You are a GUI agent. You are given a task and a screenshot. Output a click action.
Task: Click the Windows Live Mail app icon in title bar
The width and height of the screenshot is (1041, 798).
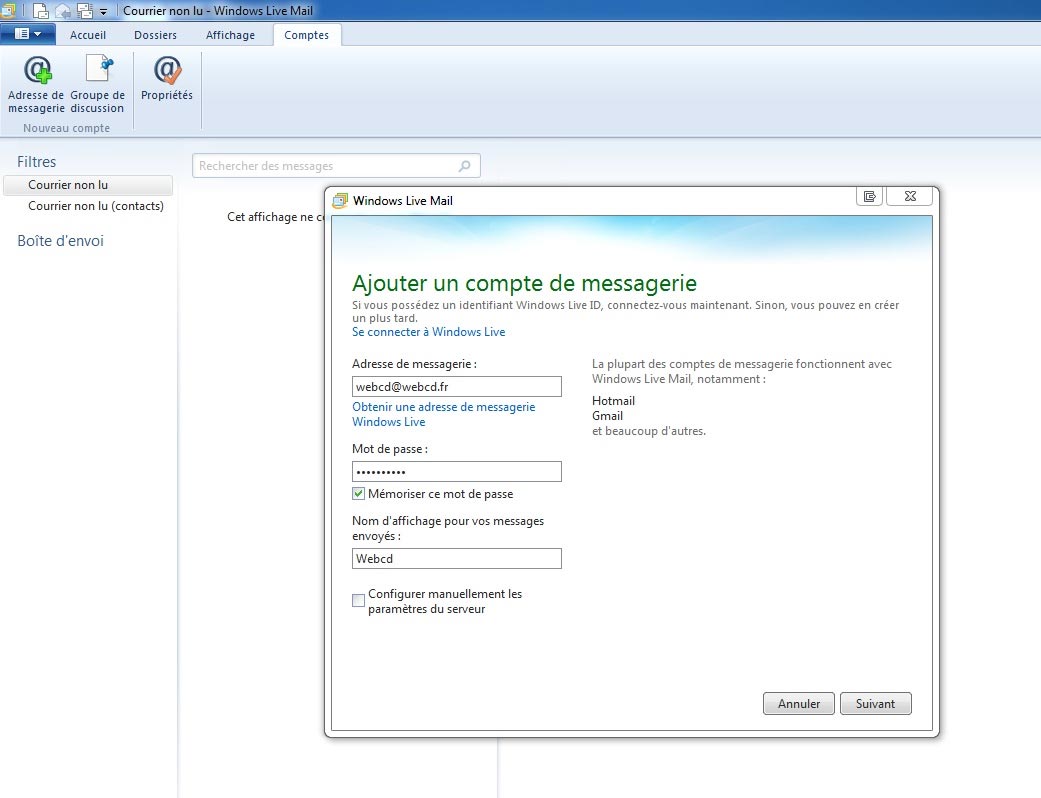point(8,11)
